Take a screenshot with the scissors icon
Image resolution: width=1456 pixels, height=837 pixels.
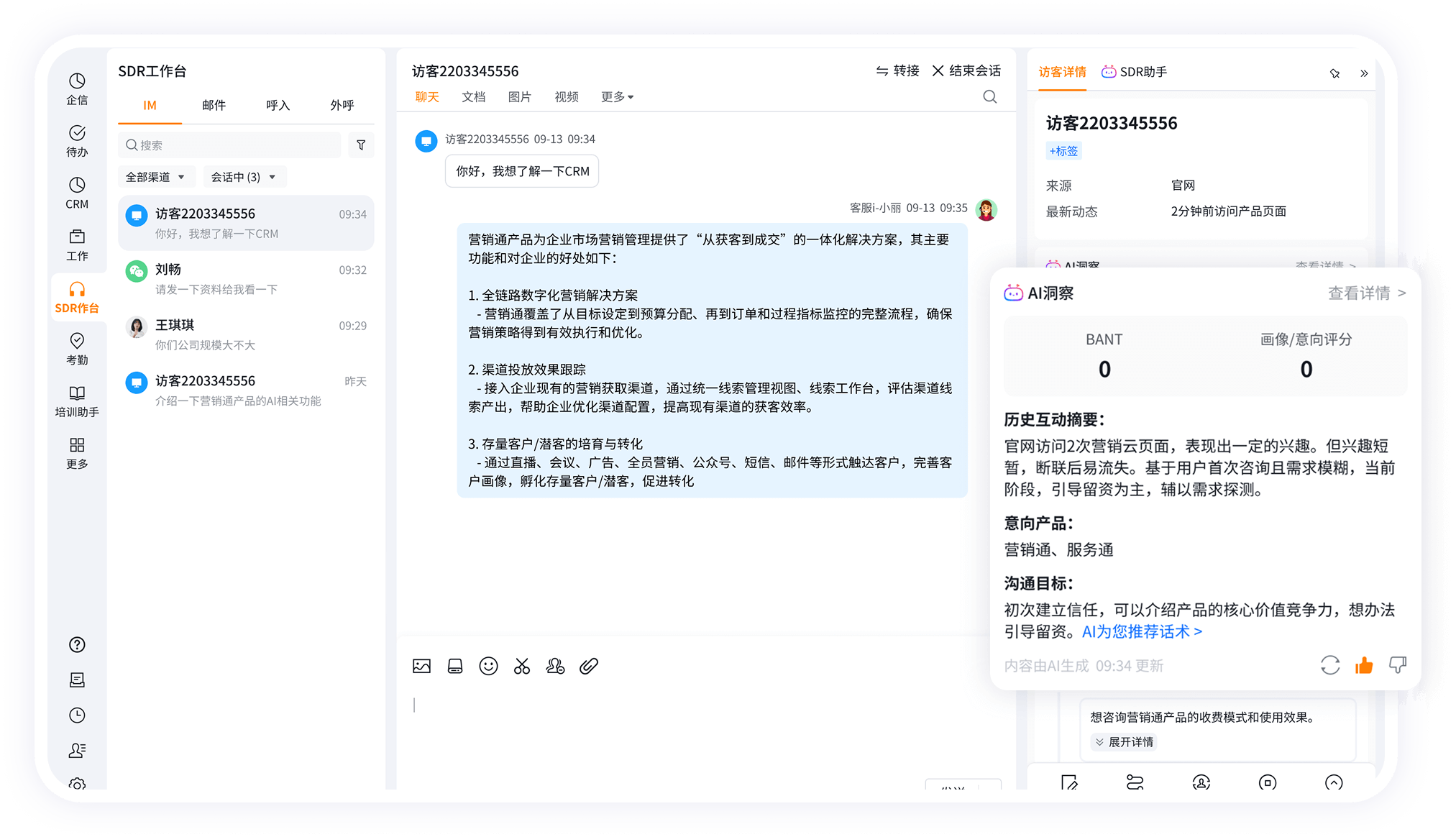click(x=522, y=666)
